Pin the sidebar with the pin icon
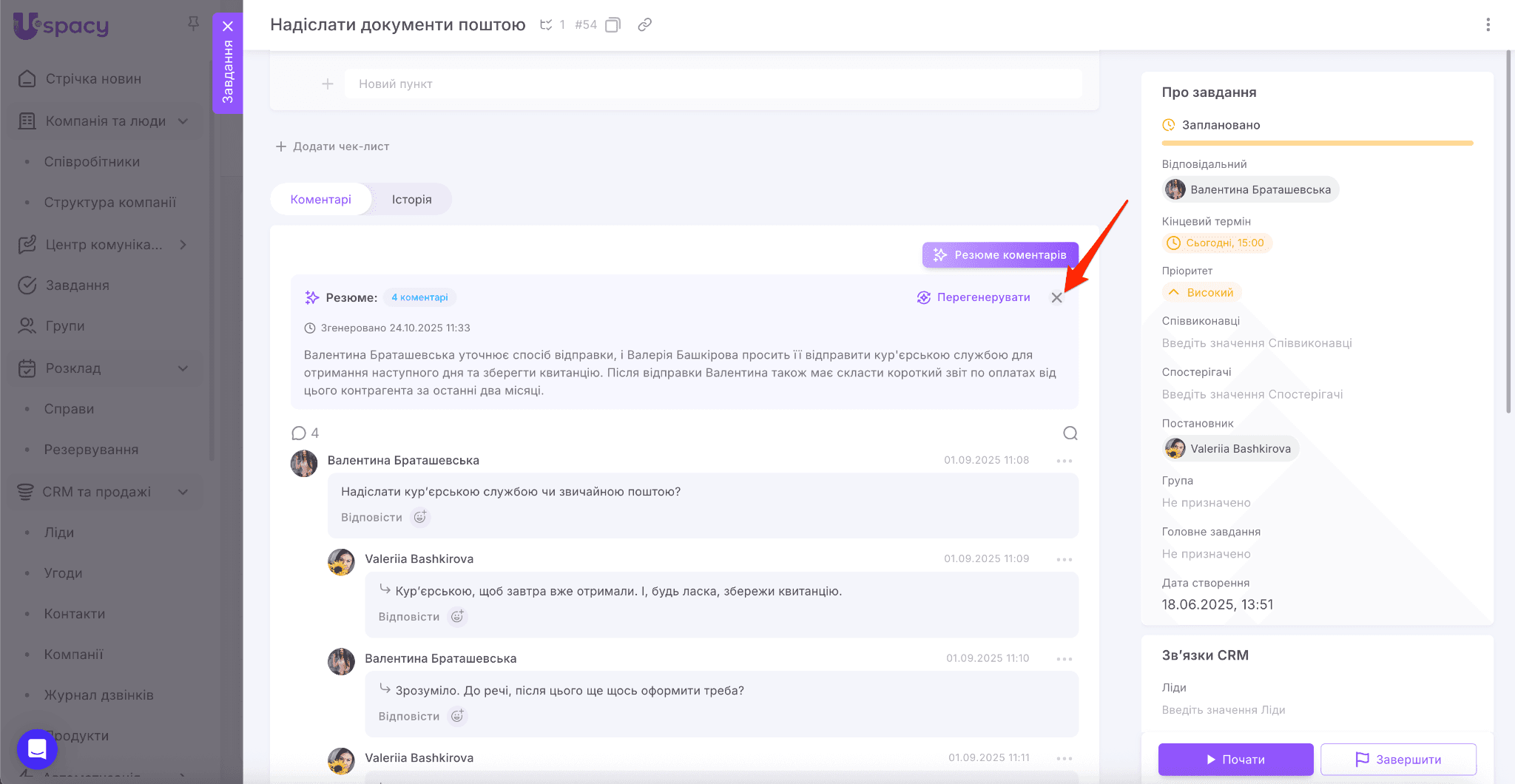This screenshot has height=784, width=1515. point(193,24)
